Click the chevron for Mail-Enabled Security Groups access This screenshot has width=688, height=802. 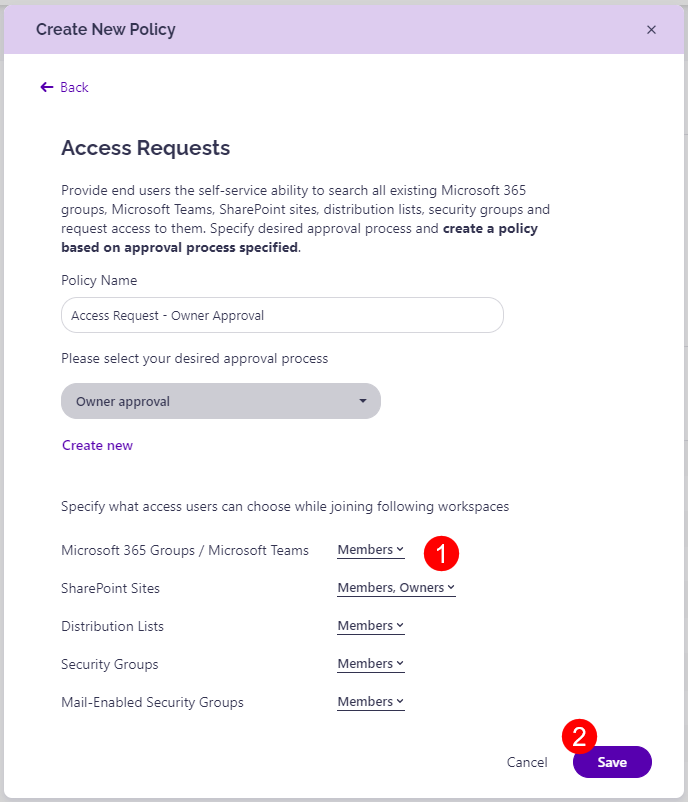(x=399, y=701)
